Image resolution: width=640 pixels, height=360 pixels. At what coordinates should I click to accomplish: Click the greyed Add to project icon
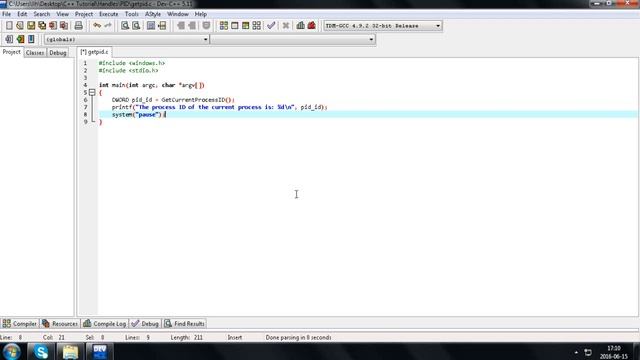(181, 26)
